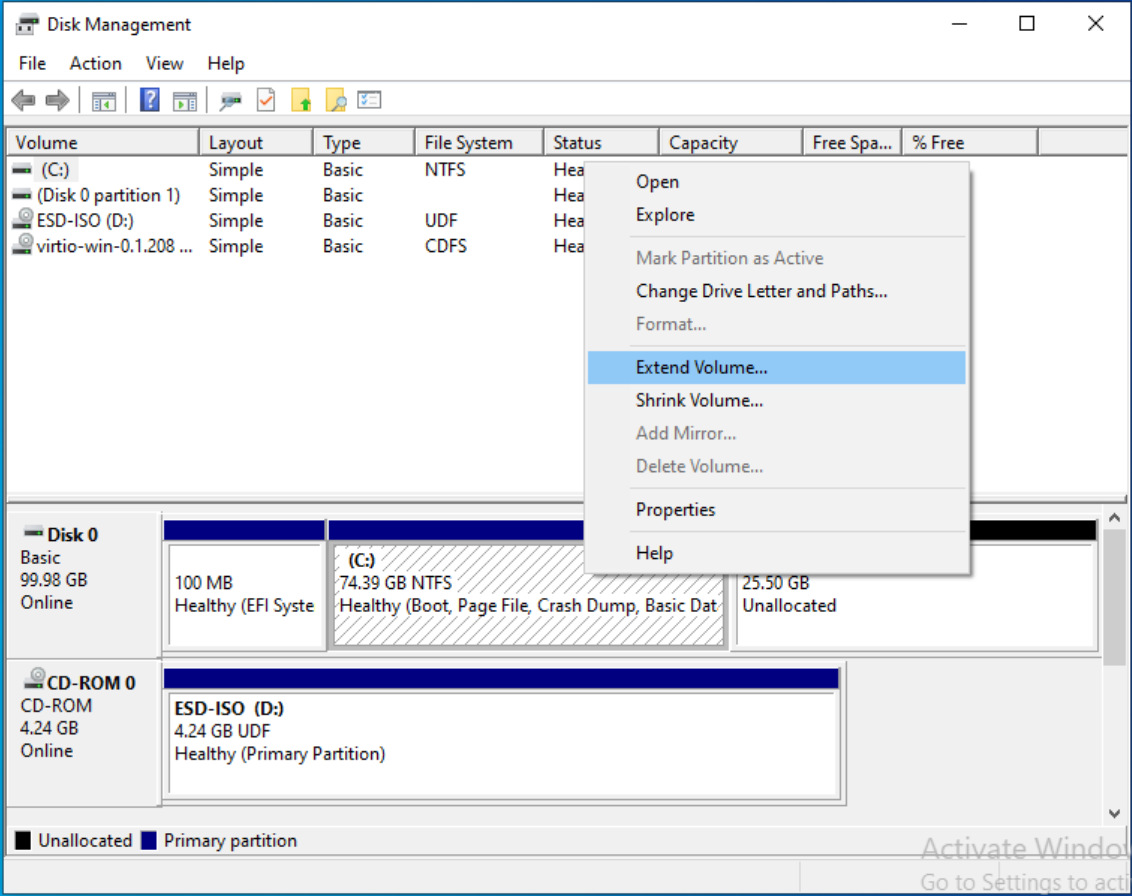The width and height of the screenshot is (1132, 896).
Task: Open the Action menu
Action: (95, 63)
